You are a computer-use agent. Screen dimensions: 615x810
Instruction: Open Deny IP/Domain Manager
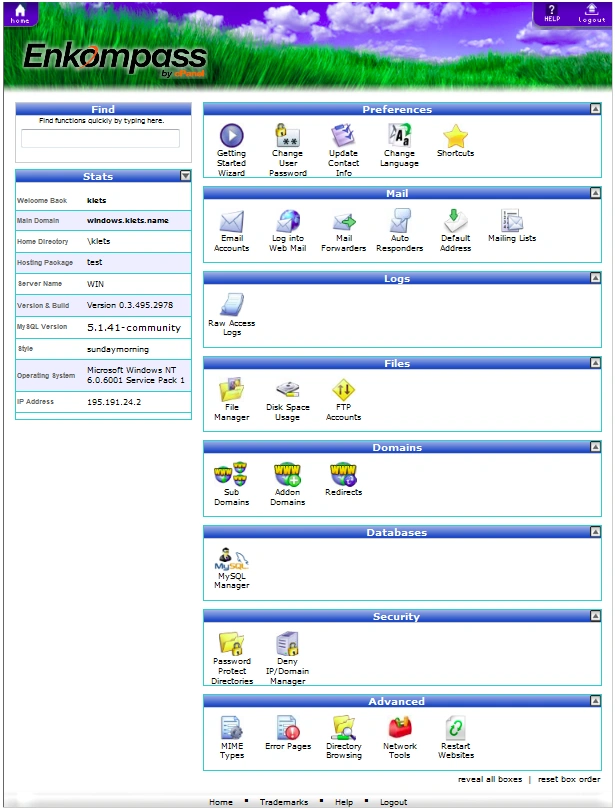(x=288, y=658)
